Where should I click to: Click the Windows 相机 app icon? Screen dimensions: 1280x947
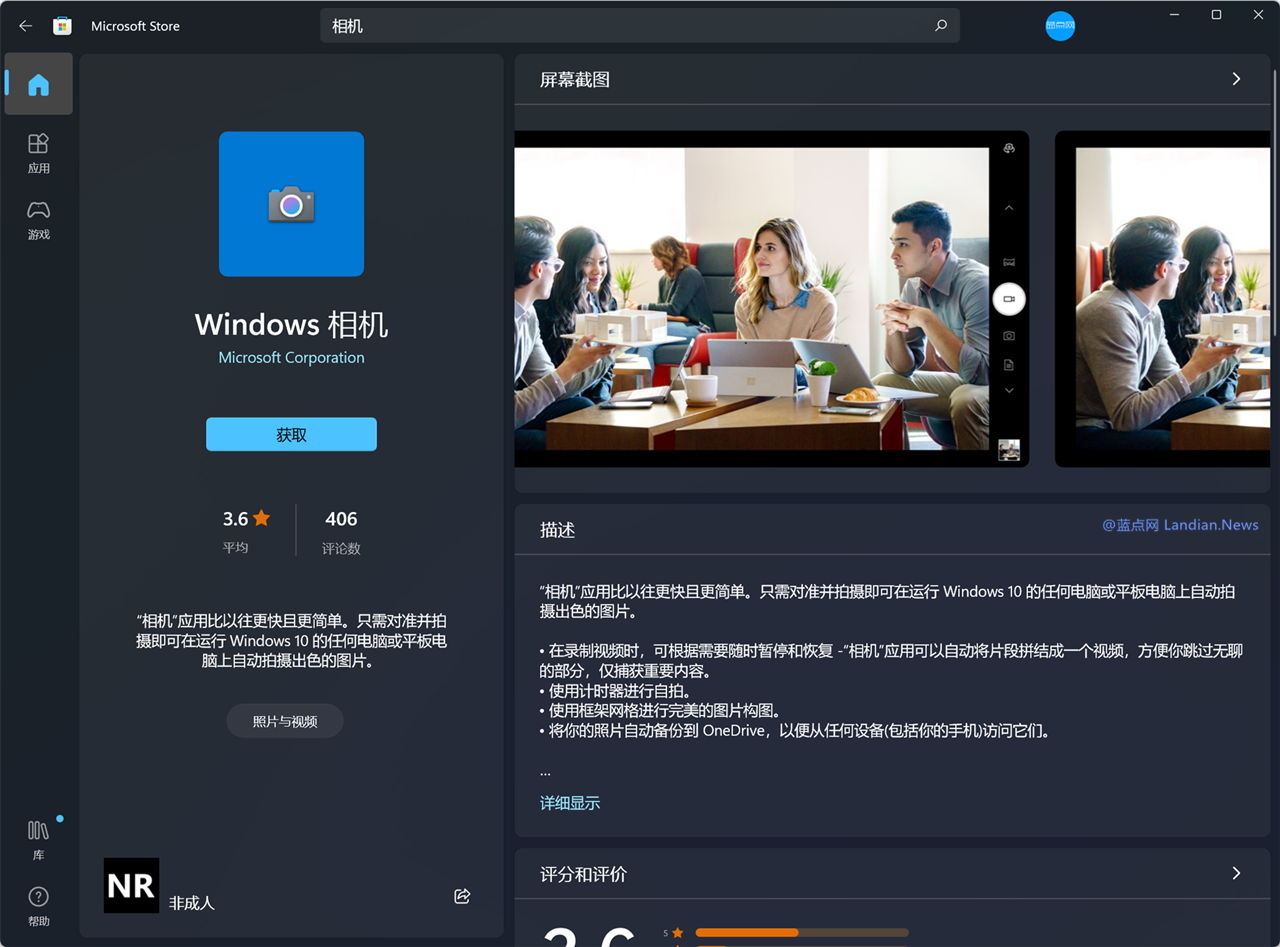tap(291, 204)
